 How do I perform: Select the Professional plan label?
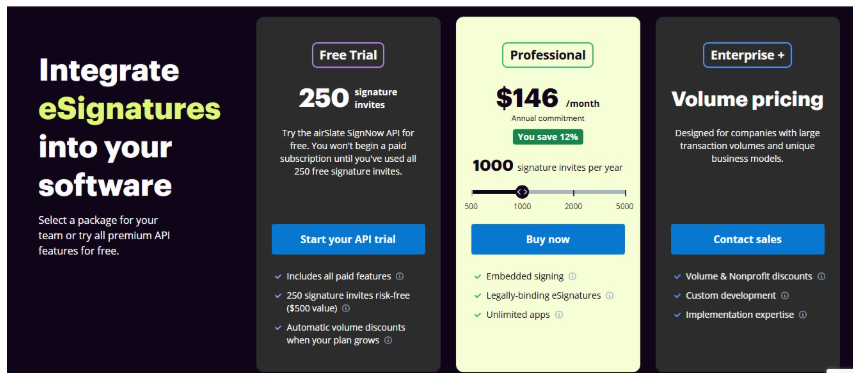pos(548,55)
